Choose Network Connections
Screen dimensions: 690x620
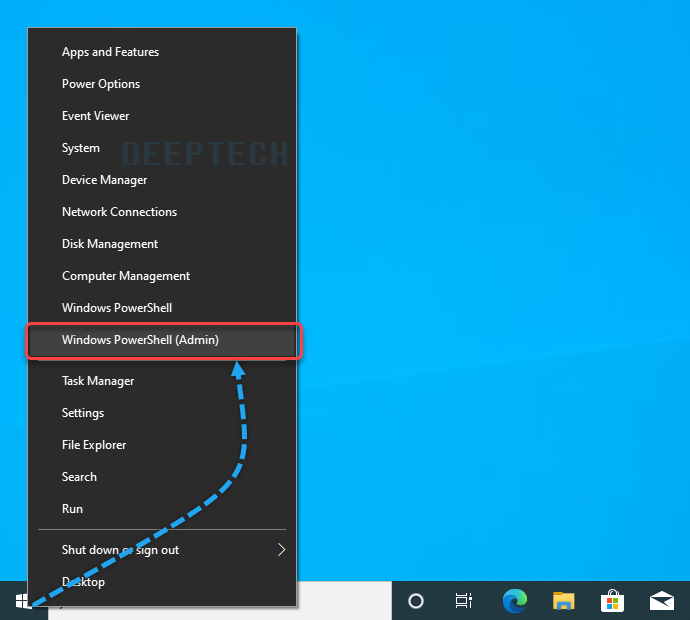point(162,212)
